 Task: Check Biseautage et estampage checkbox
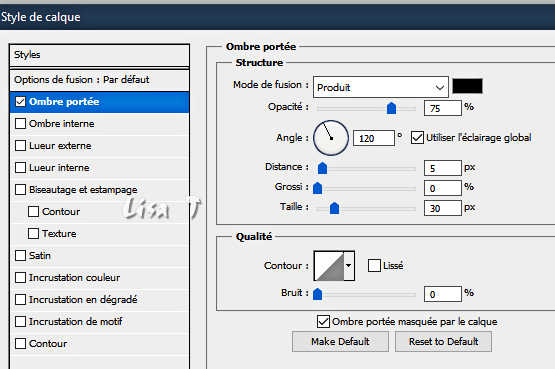pos(21,190)
